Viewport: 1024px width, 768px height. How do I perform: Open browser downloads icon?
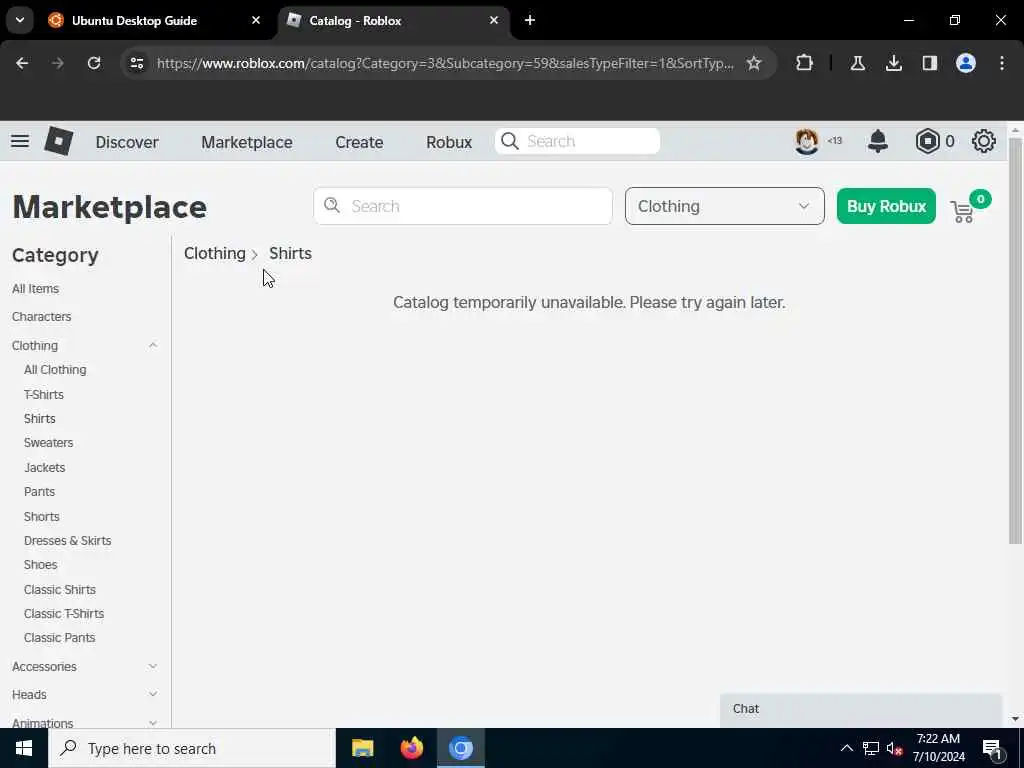coord(893,63)
